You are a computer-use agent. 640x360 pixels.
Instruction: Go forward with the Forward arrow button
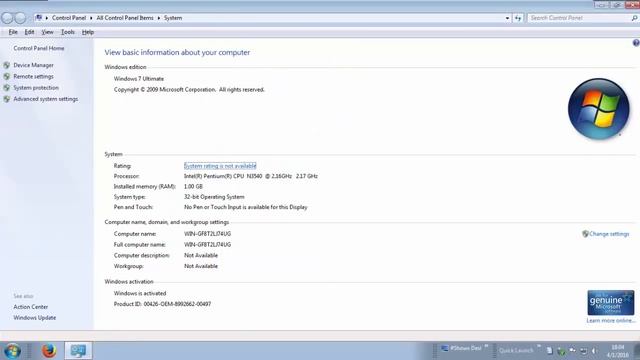[20, 18]
